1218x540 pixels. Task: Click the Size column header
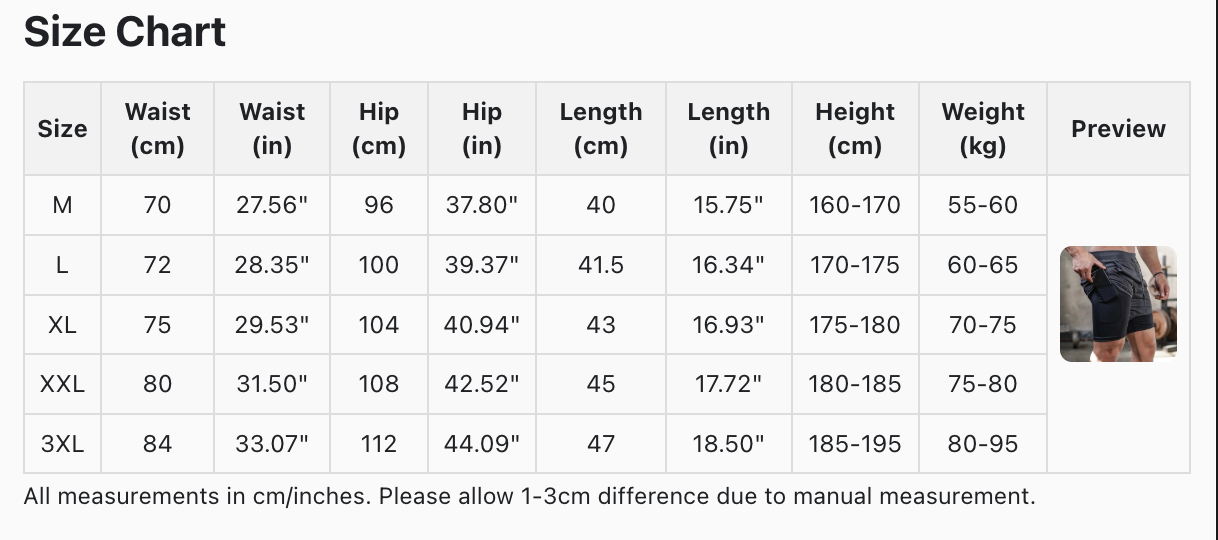pyautogui.click(x=62, y=129)
